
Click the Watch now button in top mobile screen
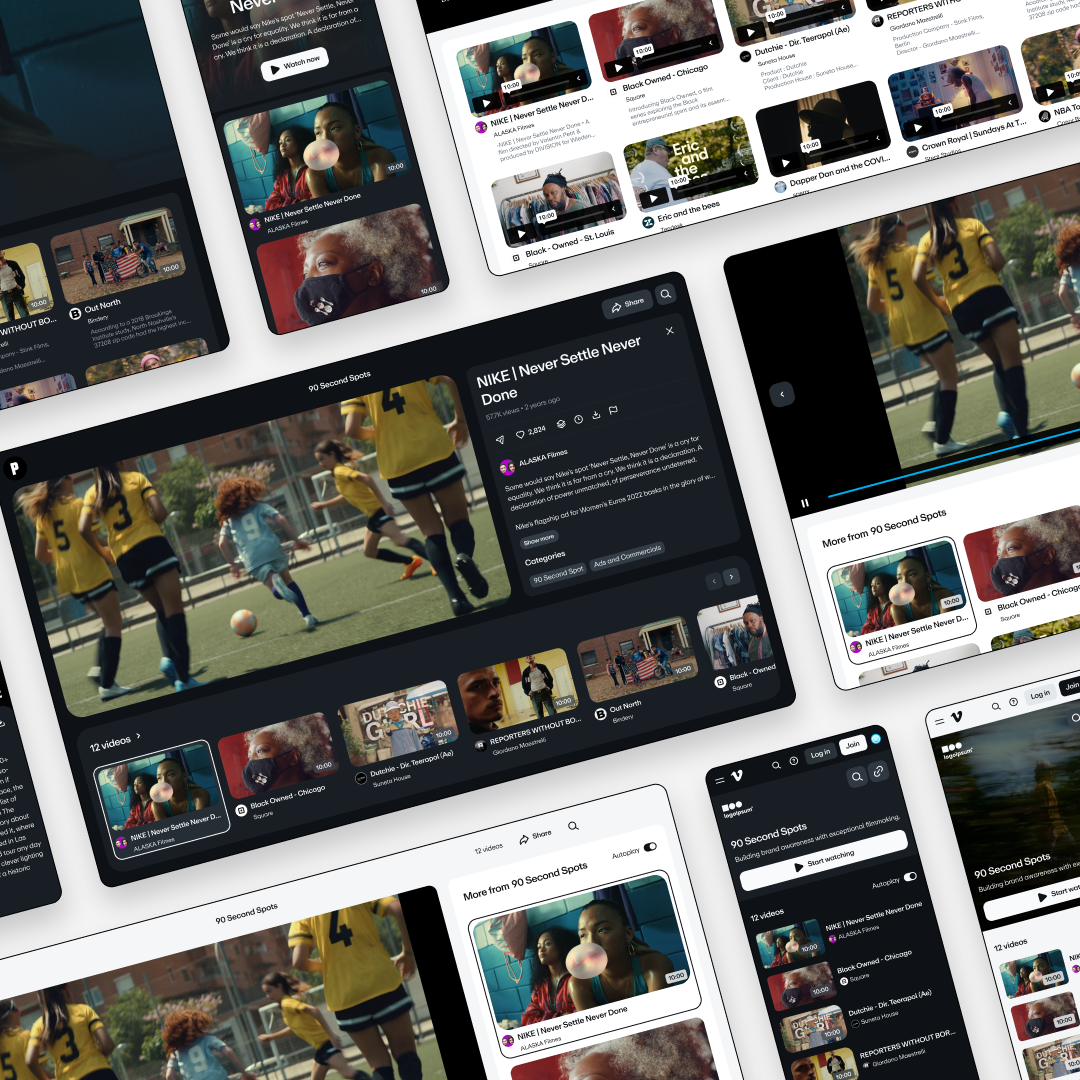[295, 65]
